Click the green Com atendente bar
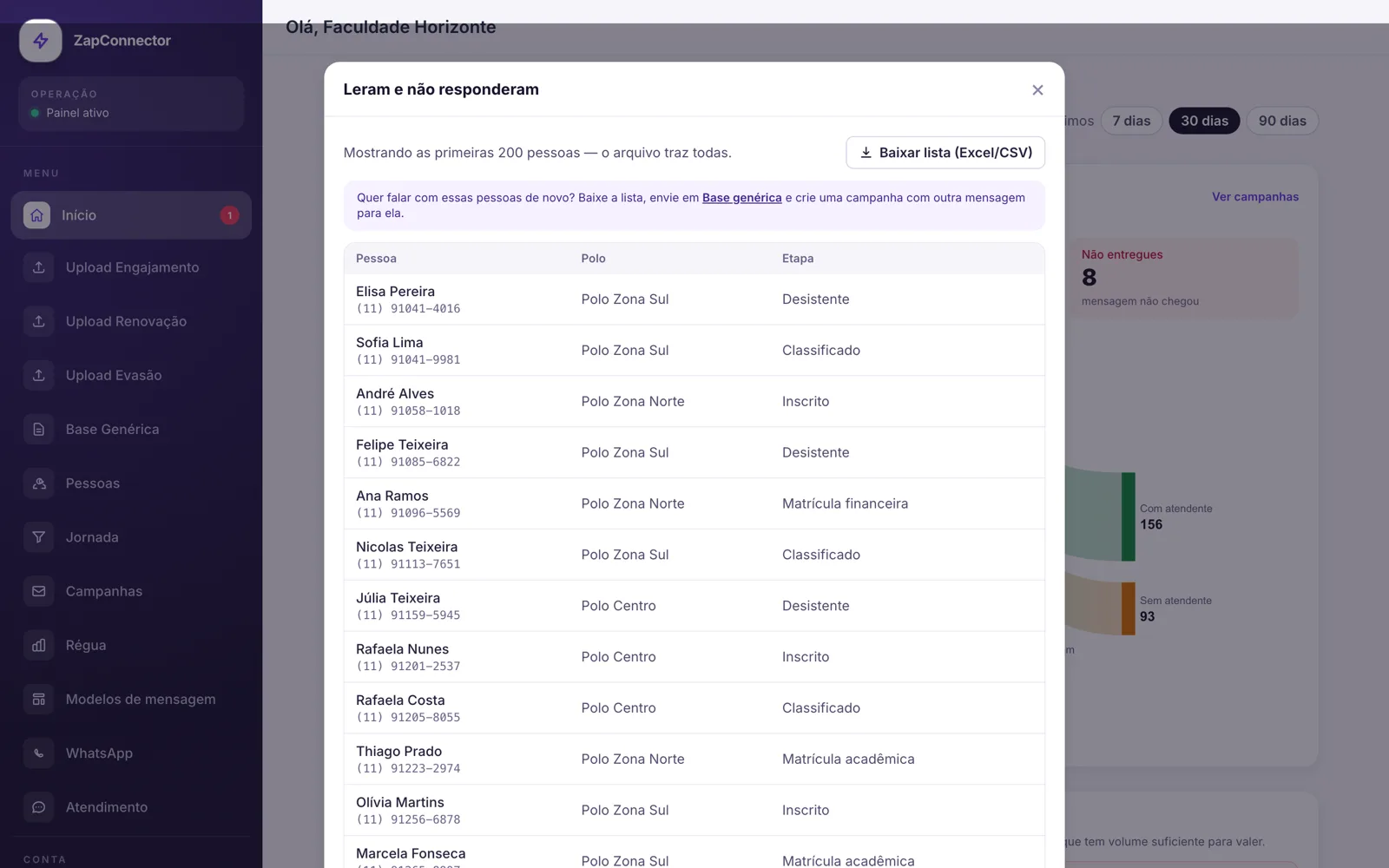Screen dimensions: 1389x868 [x=1129, y=516]
